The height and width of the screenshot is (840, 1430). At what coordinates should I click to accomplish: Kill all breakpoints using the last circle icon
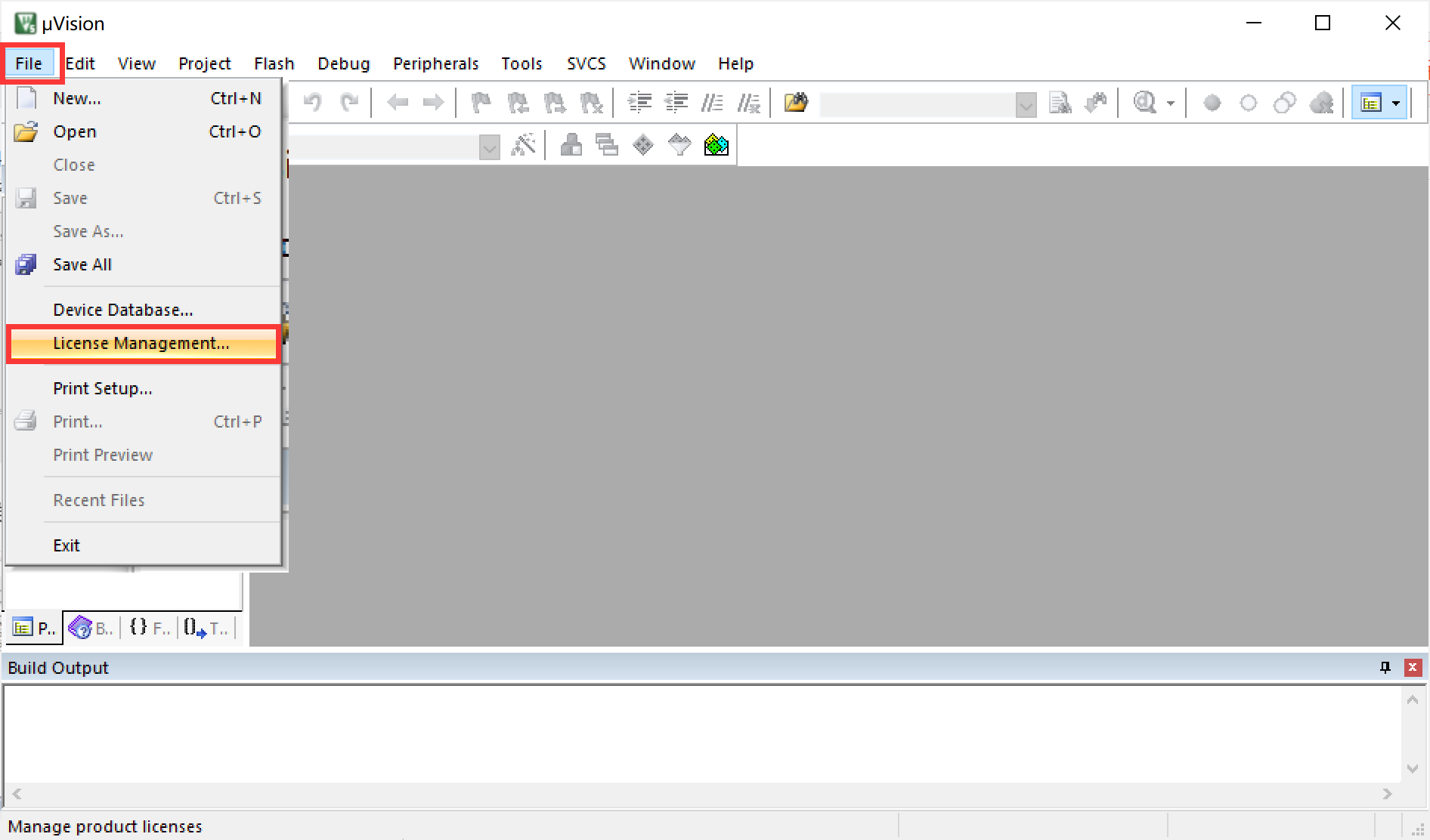coord(1321,103)
